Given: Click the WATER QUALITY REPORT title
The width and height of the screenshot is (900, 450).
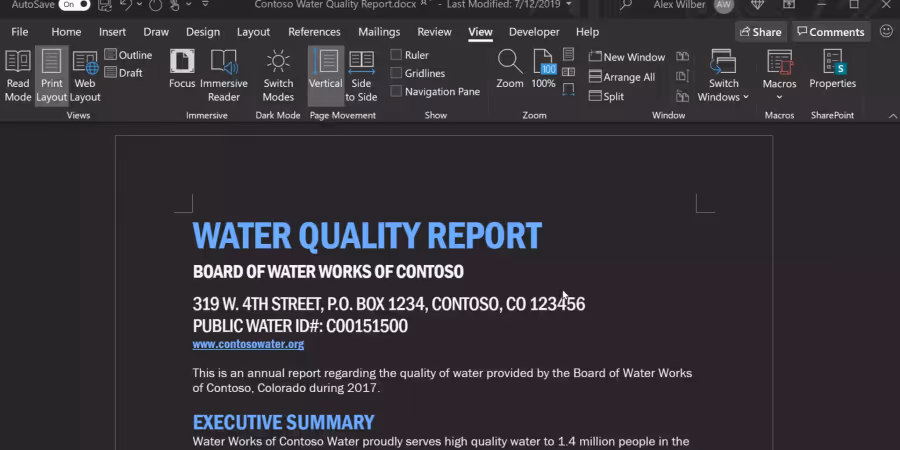Looking at the screenshot, I should point(367,235).
